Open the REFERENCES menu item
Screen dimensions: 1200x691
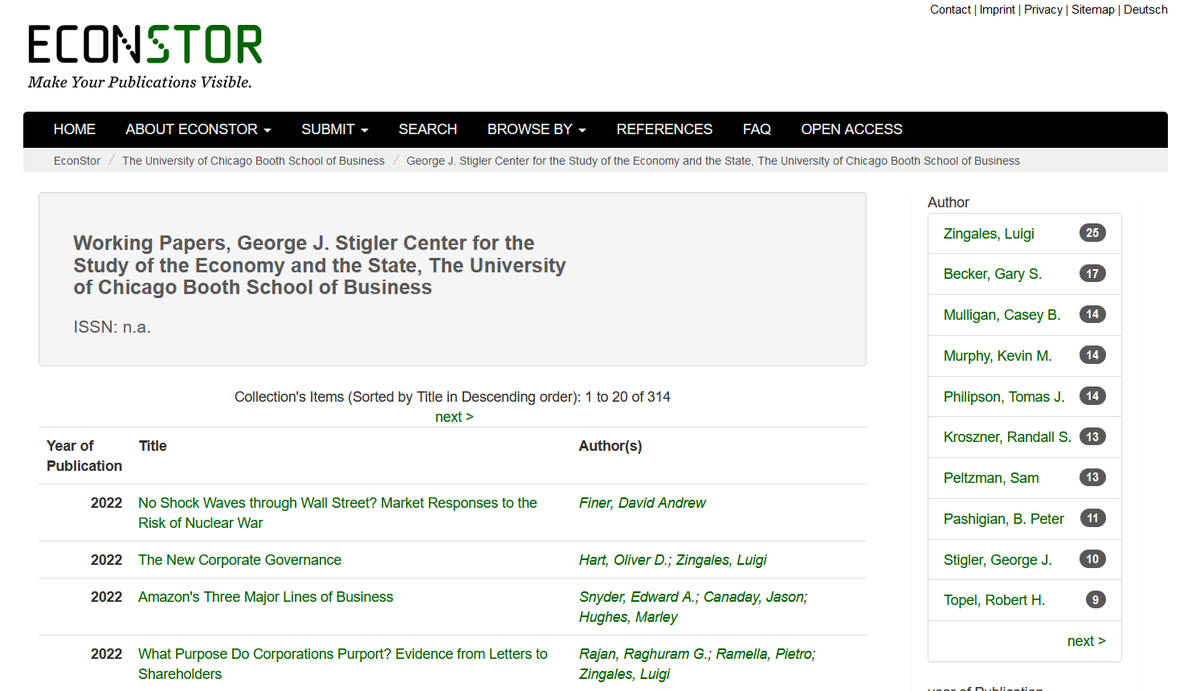pyautogui.click(x=664, y=129)
